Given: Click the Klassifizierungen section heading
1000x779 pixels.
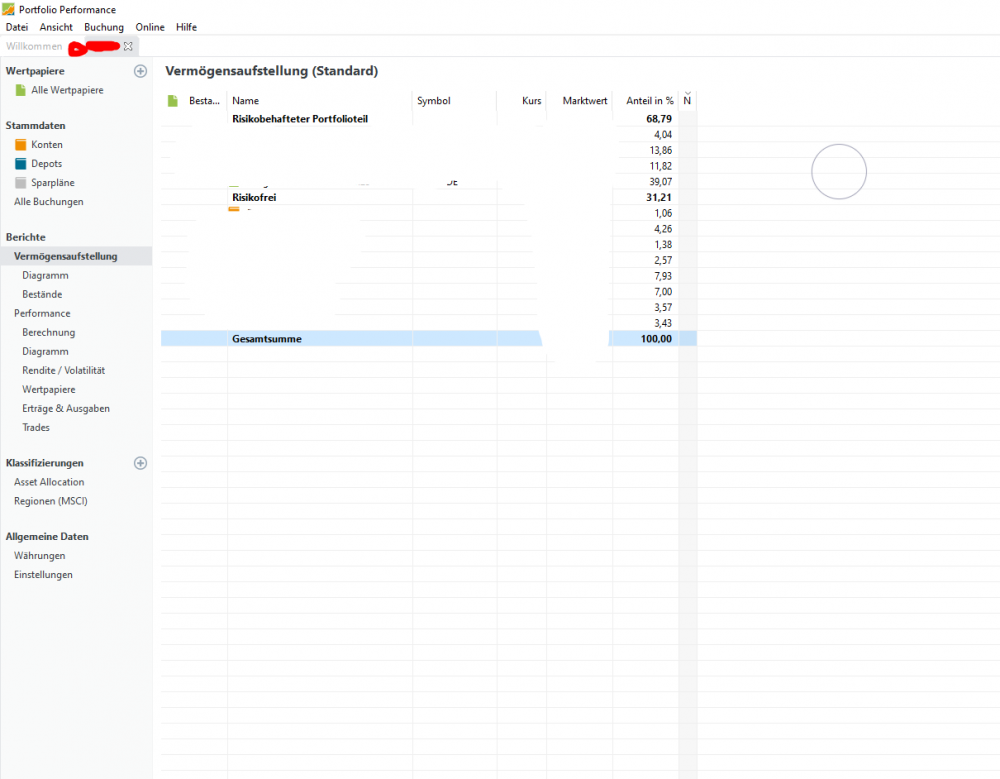Looking at the screenshot, I should [45, 463].
